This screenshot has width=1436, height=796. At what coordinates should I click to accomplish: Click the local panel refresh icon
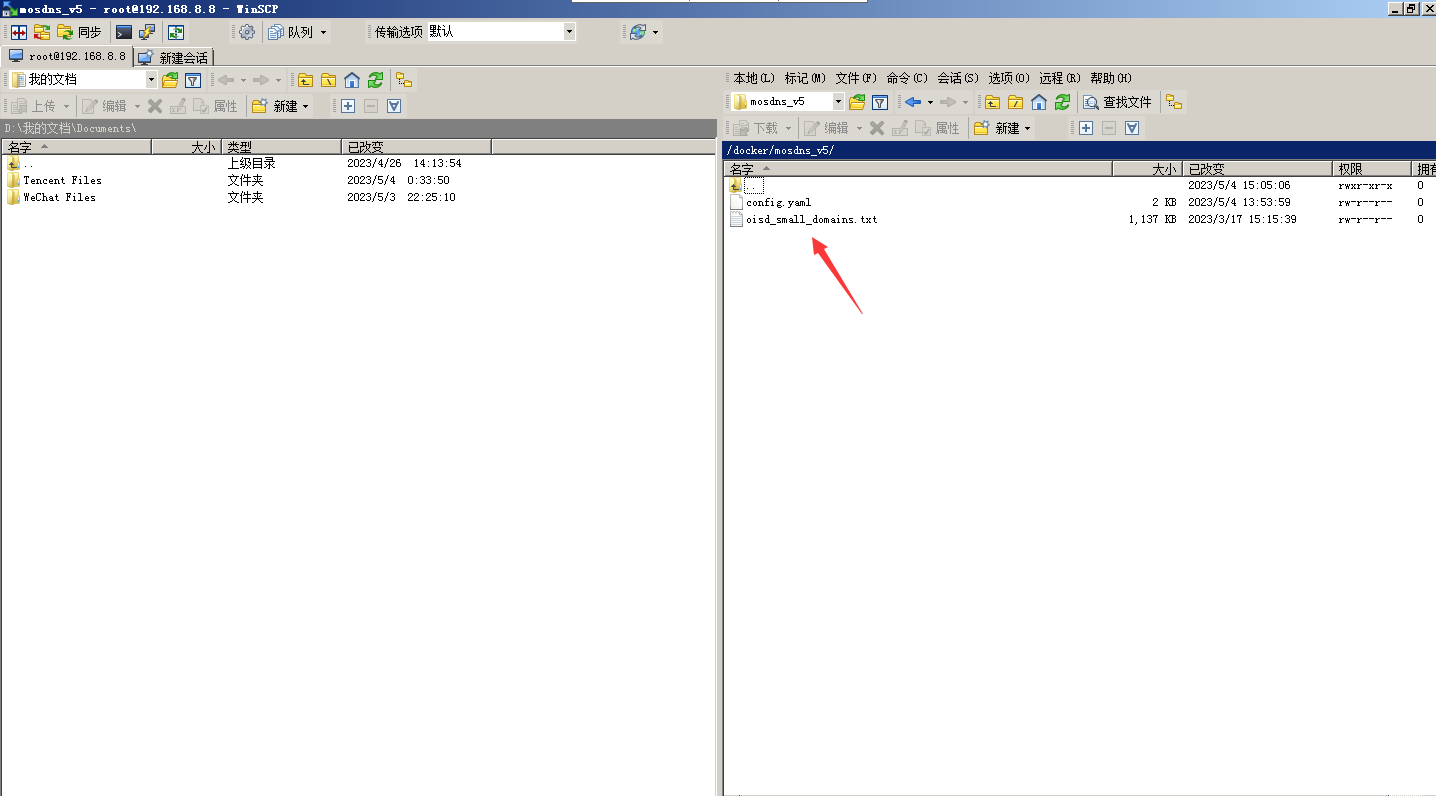375,80
